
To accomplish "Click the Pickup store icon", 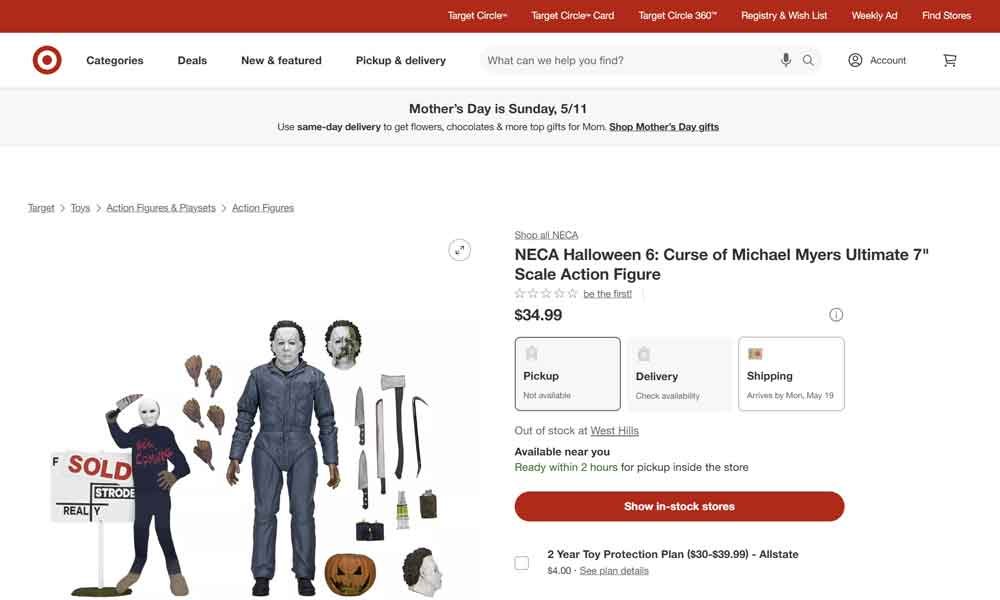I will [530, 353].
